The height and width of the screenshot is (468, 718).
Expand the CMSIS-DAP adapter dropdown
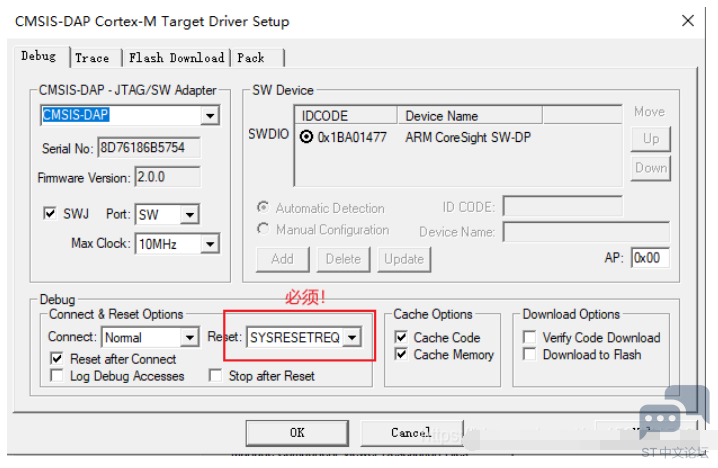click(210, 115)
